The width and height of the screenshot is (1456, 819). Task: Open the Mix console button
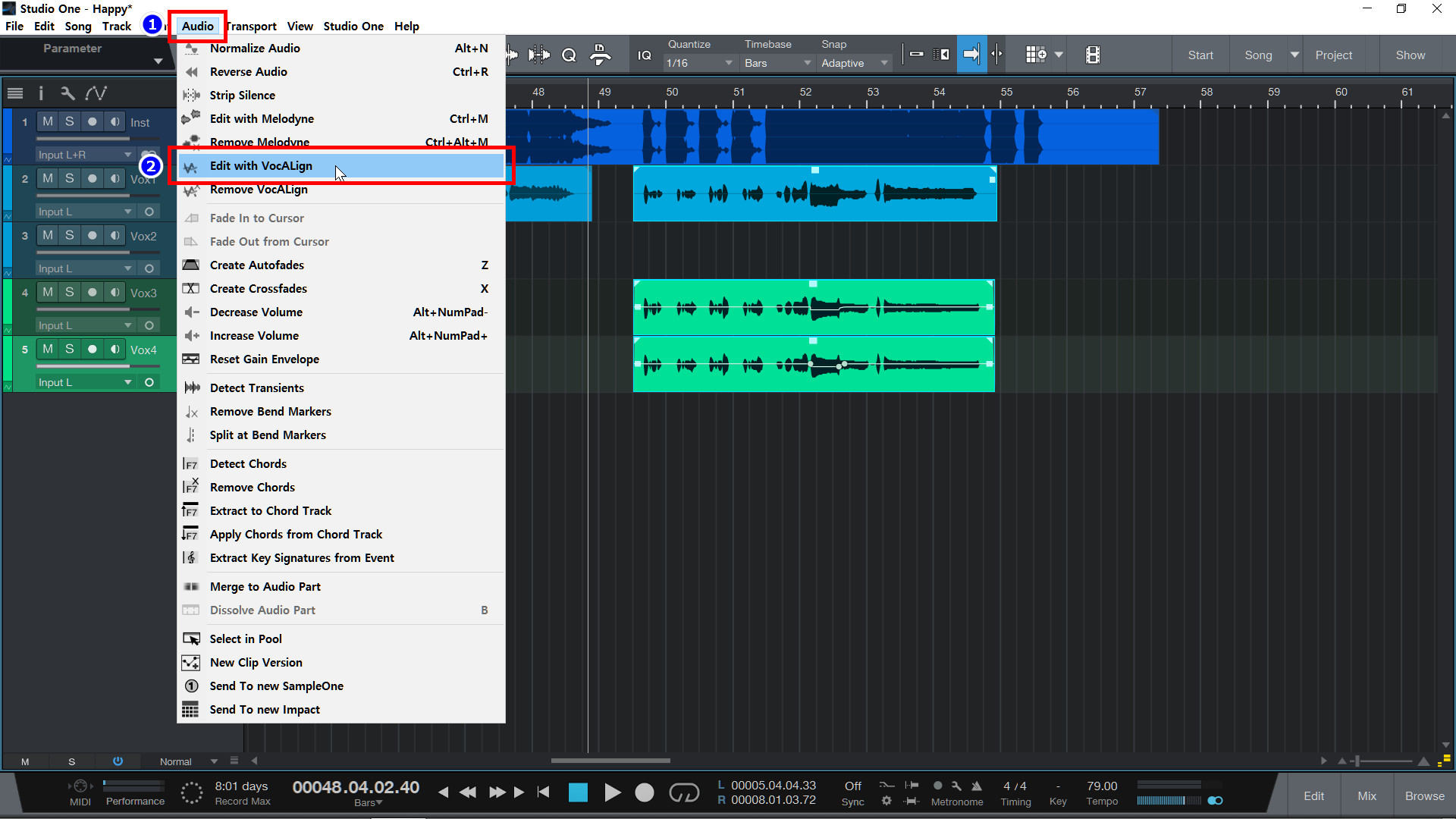coord(1367,795)
